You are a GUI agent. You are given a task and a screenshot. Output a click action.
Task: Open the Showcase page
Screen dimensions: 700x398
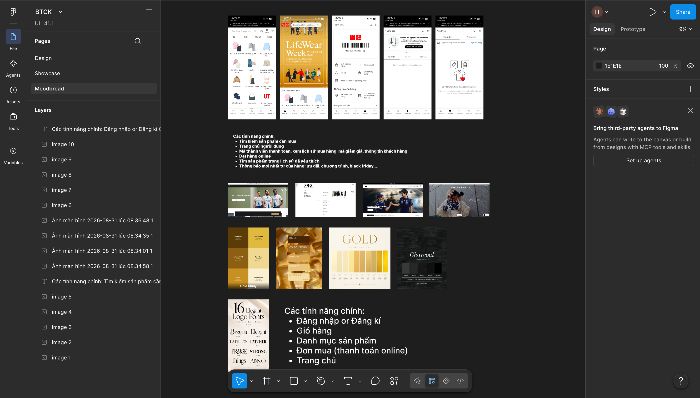point(47,73)
